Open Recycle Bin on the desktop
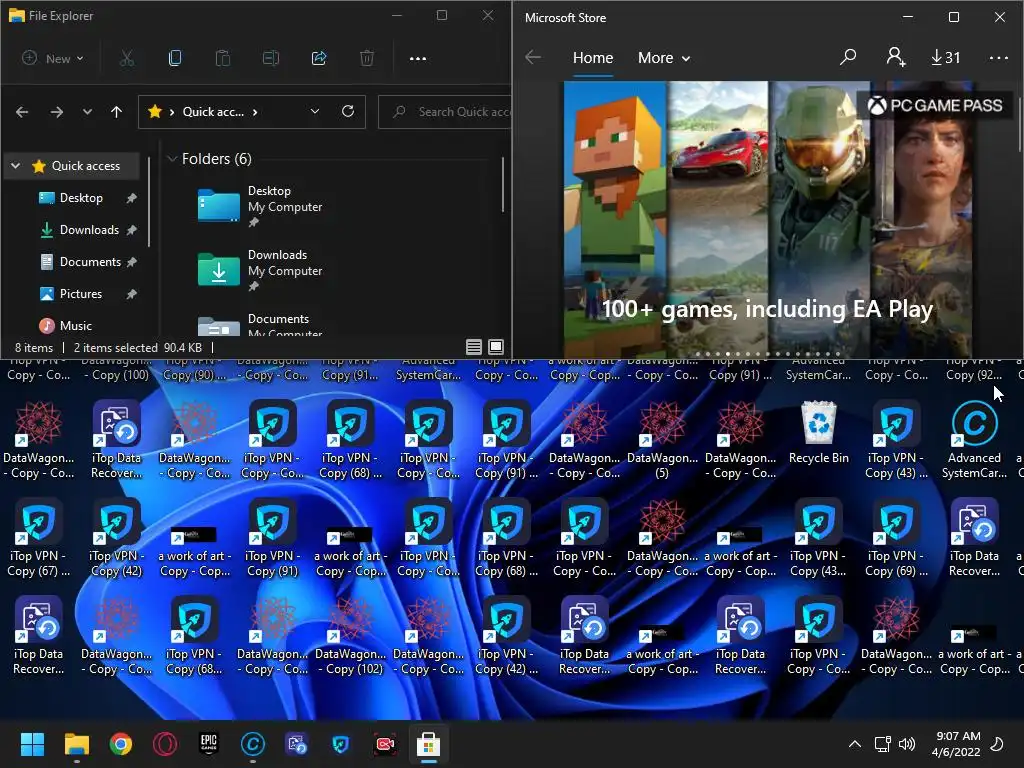This screenshot has height=768, width=1024. point(819,434)
